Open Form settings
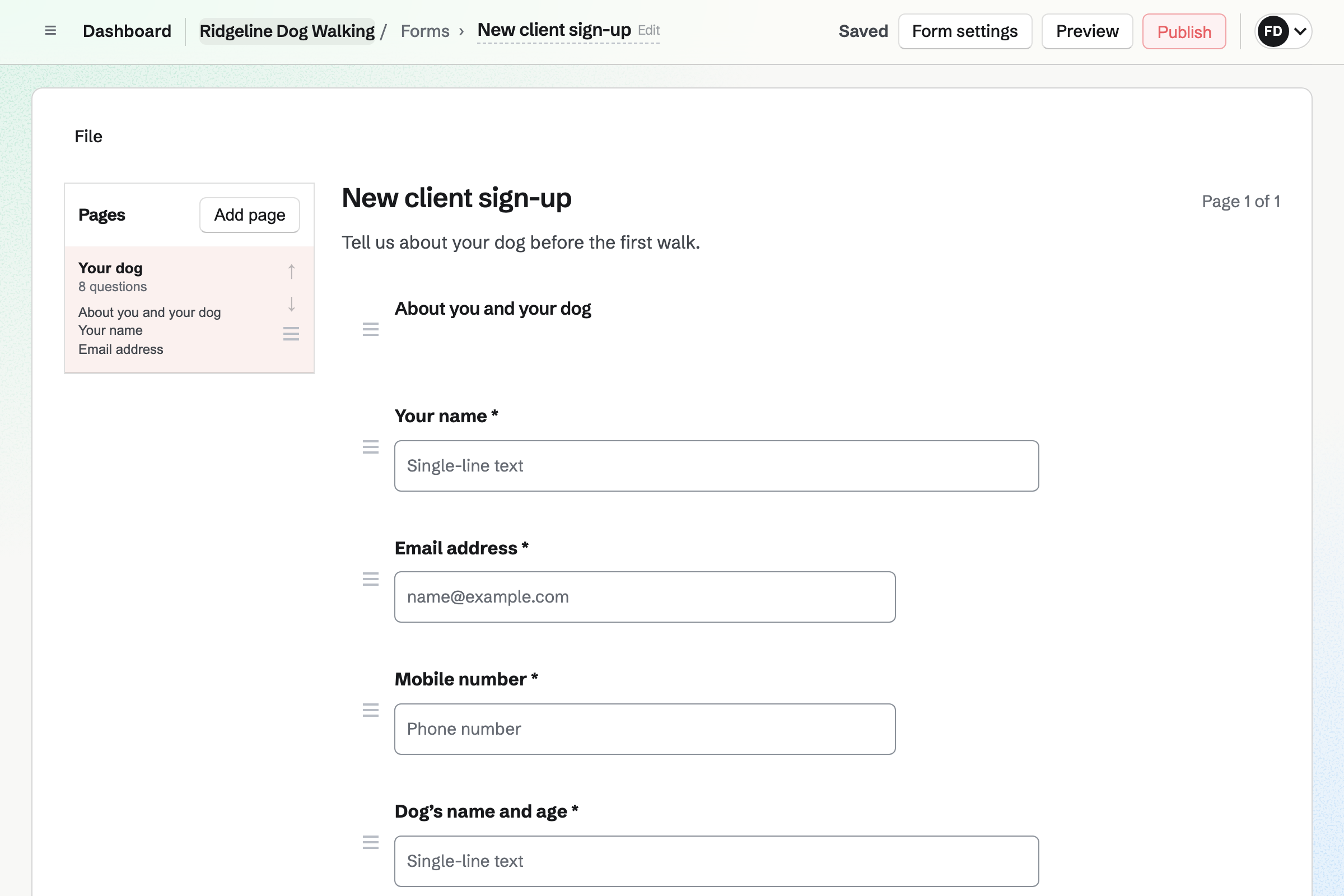 965,31
